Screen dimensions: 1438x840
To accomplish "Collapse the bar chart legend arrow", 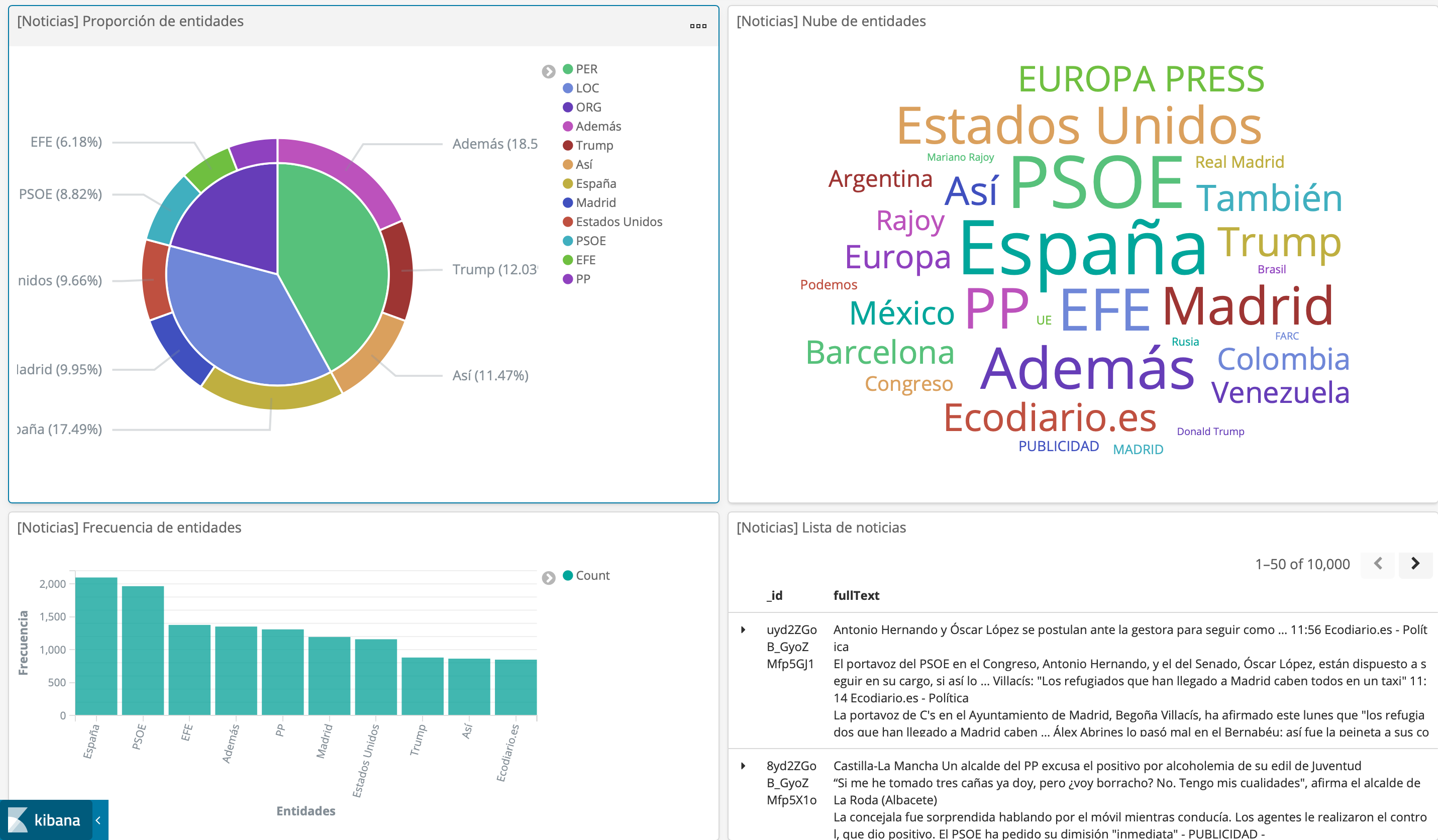I will coord(548,578).
